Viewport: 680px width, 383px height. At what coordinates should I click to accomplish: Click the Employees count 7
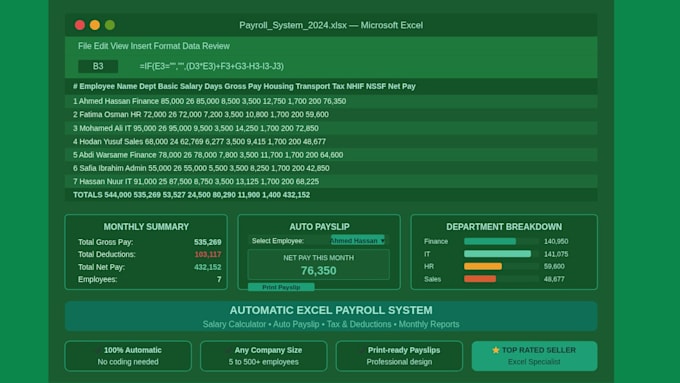coord(219,279)
